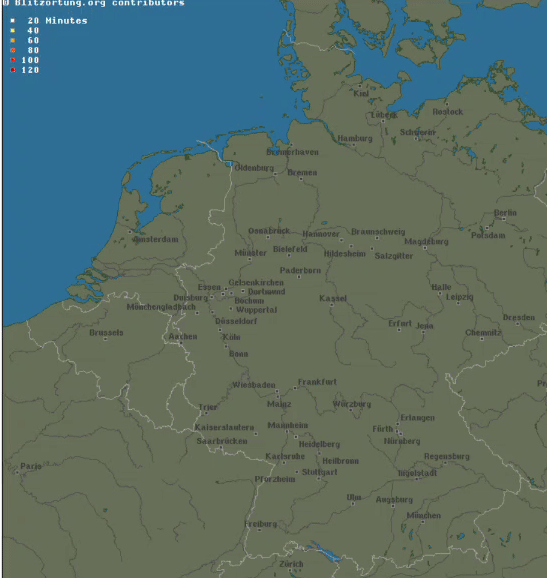547x578 pixels.
Task: Click the Trier city label
Action: click(208, 407)
